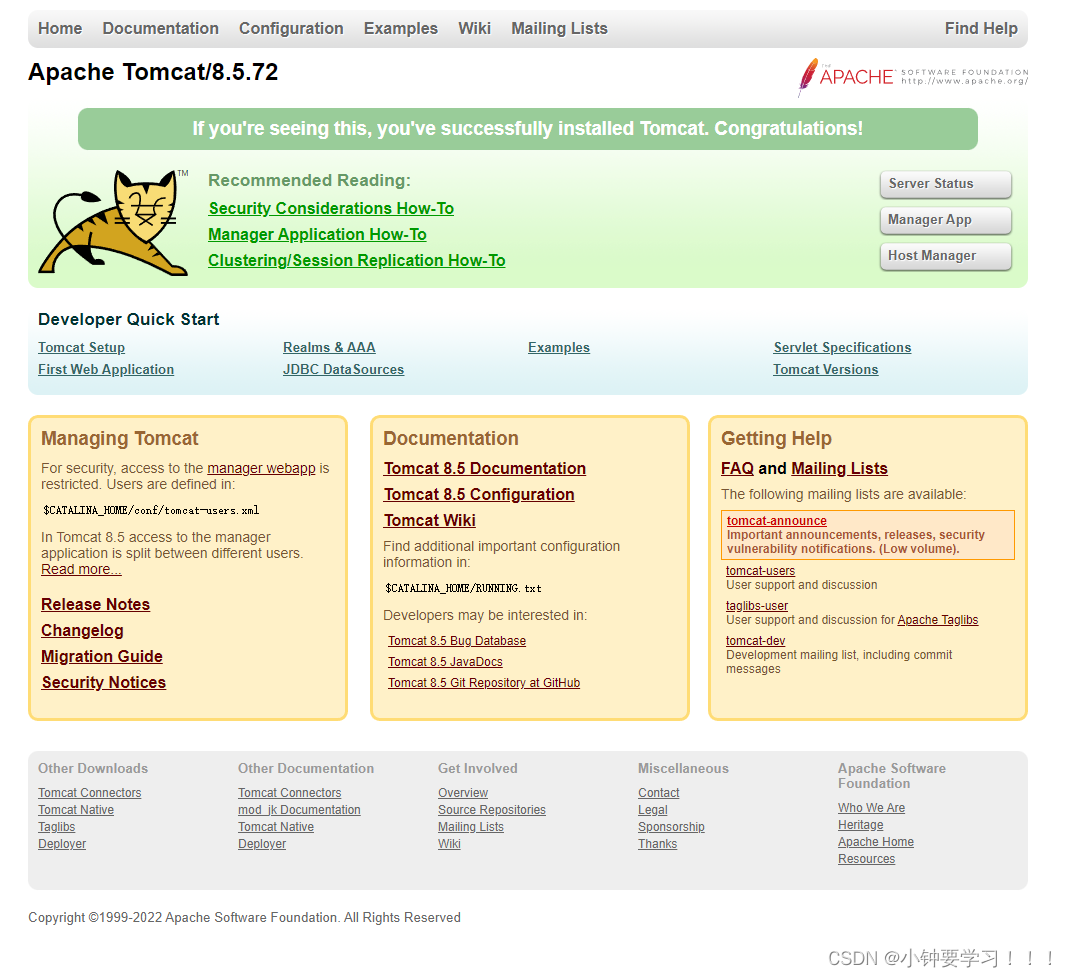Open Tomcat Native under Other Downloads

76,810
